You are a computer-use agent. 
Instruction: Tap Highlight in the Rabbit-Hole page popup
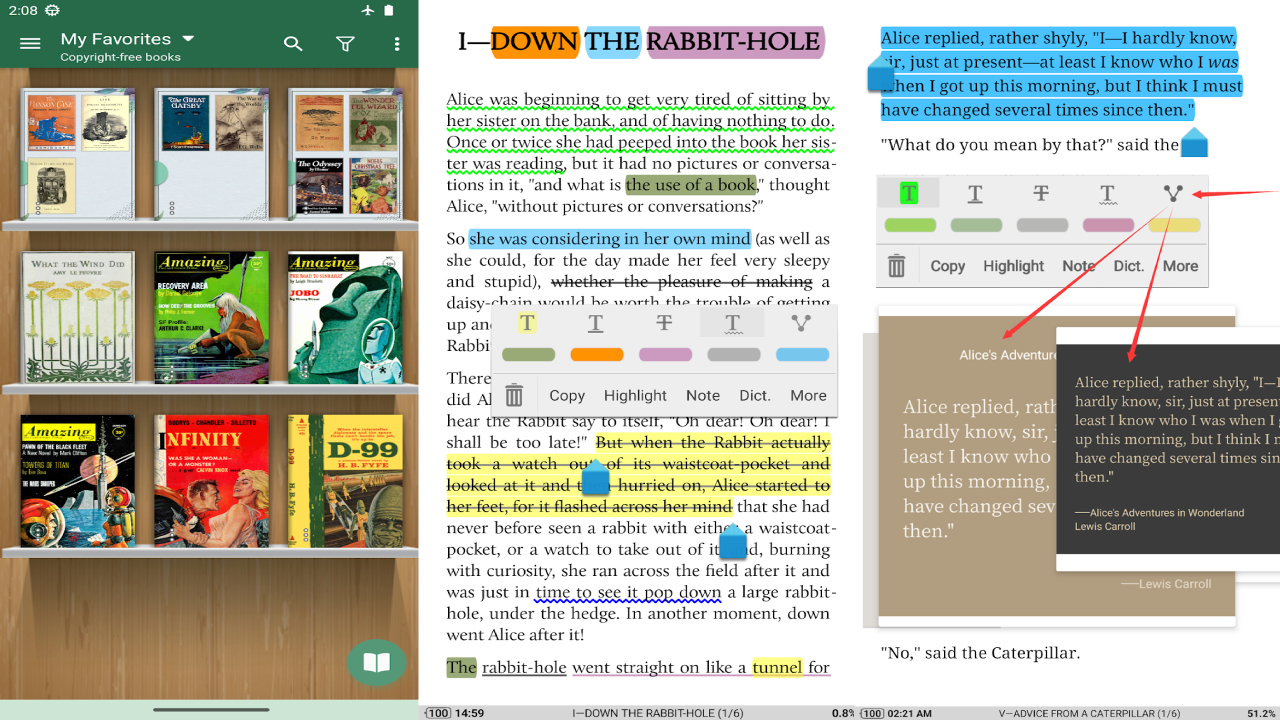635,395
